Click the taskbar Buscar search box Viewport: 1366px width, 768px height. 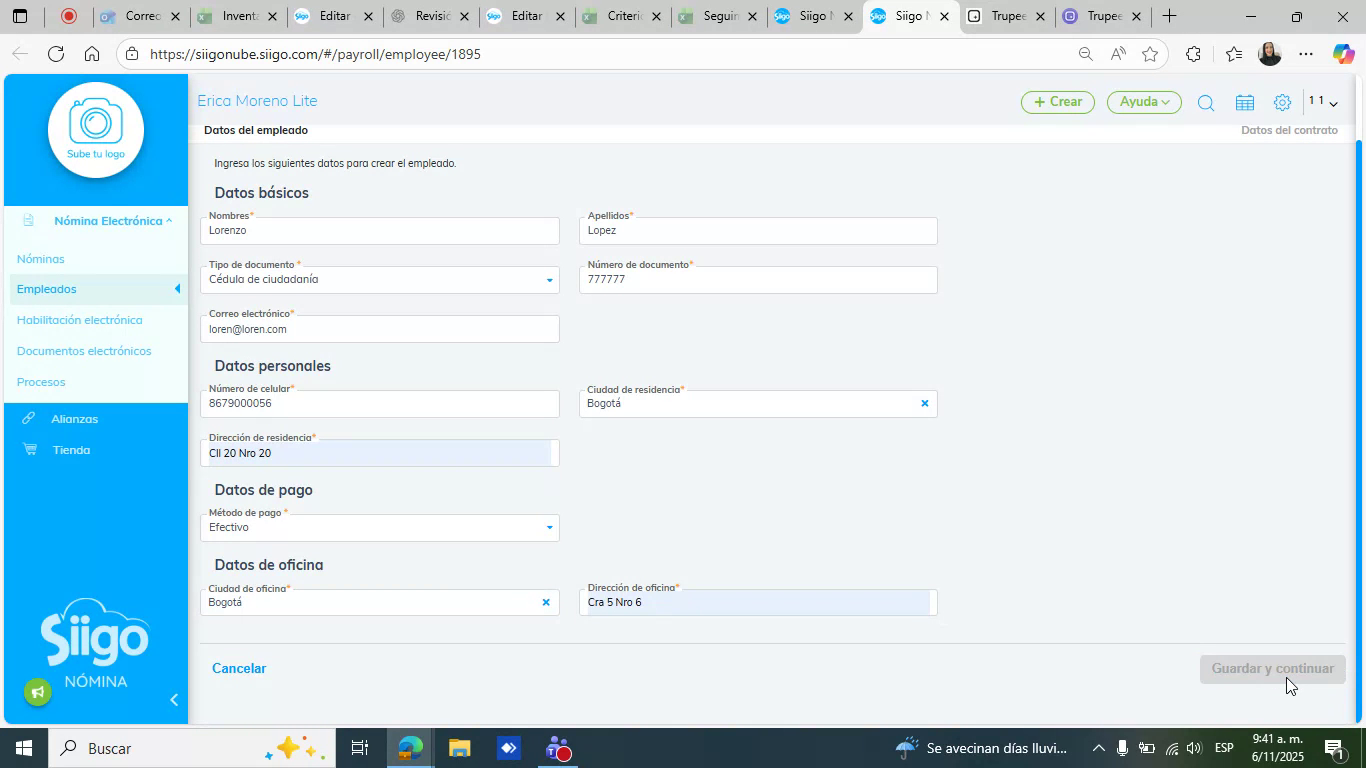pyautogui.click(x=190, y=748)
